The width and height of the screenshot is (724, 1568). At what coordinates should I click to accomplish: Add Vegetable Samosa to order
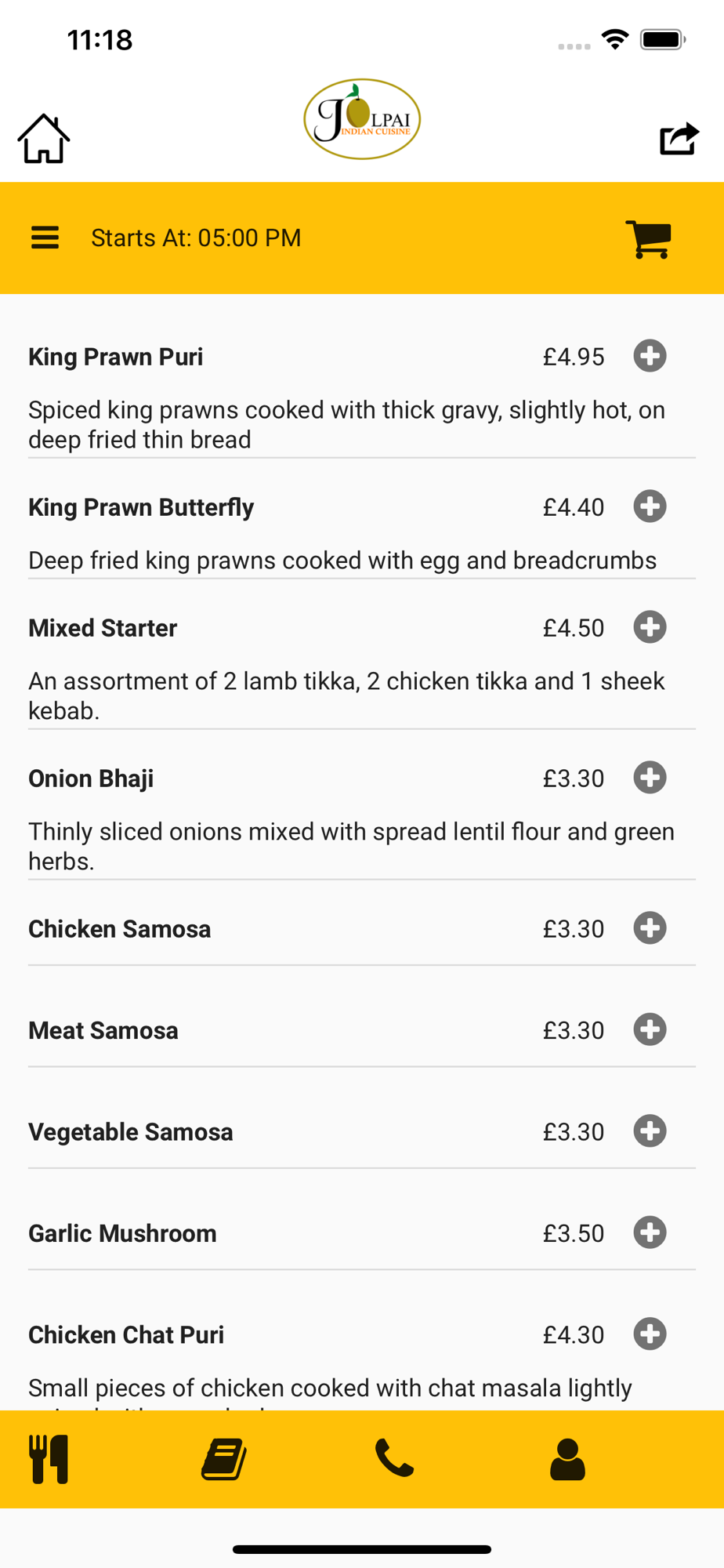pos(650,1131)
